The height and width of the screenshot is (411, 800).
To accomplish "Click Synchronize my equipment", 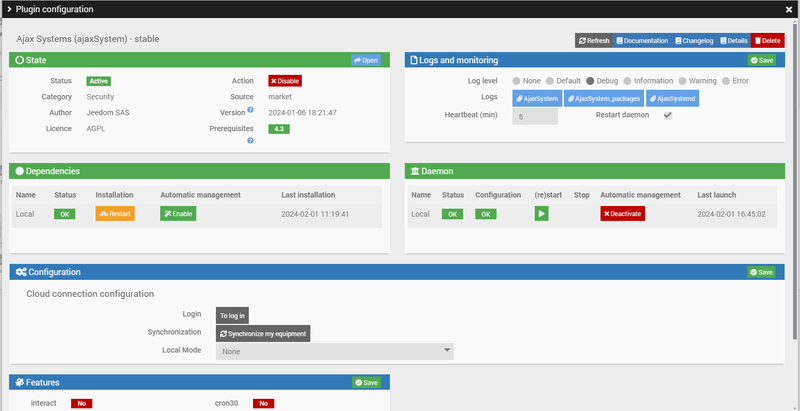I will pos(263,334).
